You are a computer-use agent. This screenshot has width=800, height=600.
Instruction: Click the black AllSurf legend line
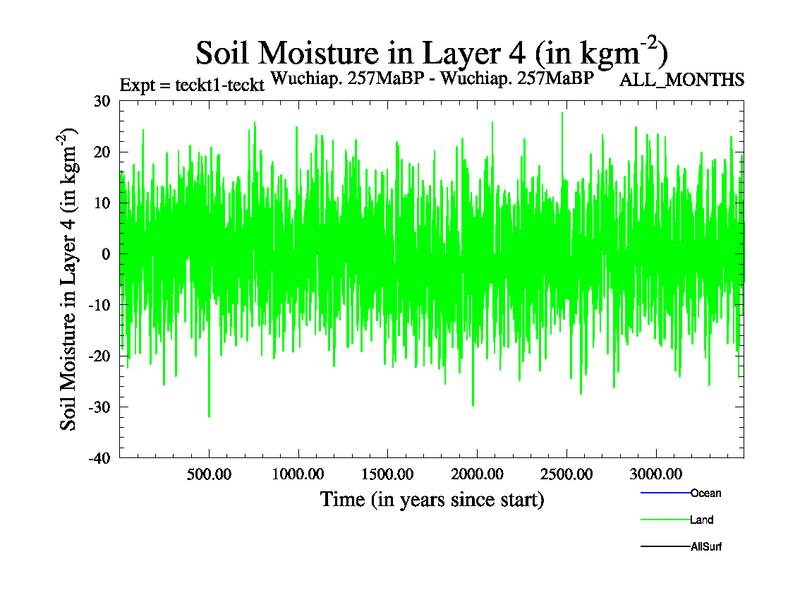(664, 547)
